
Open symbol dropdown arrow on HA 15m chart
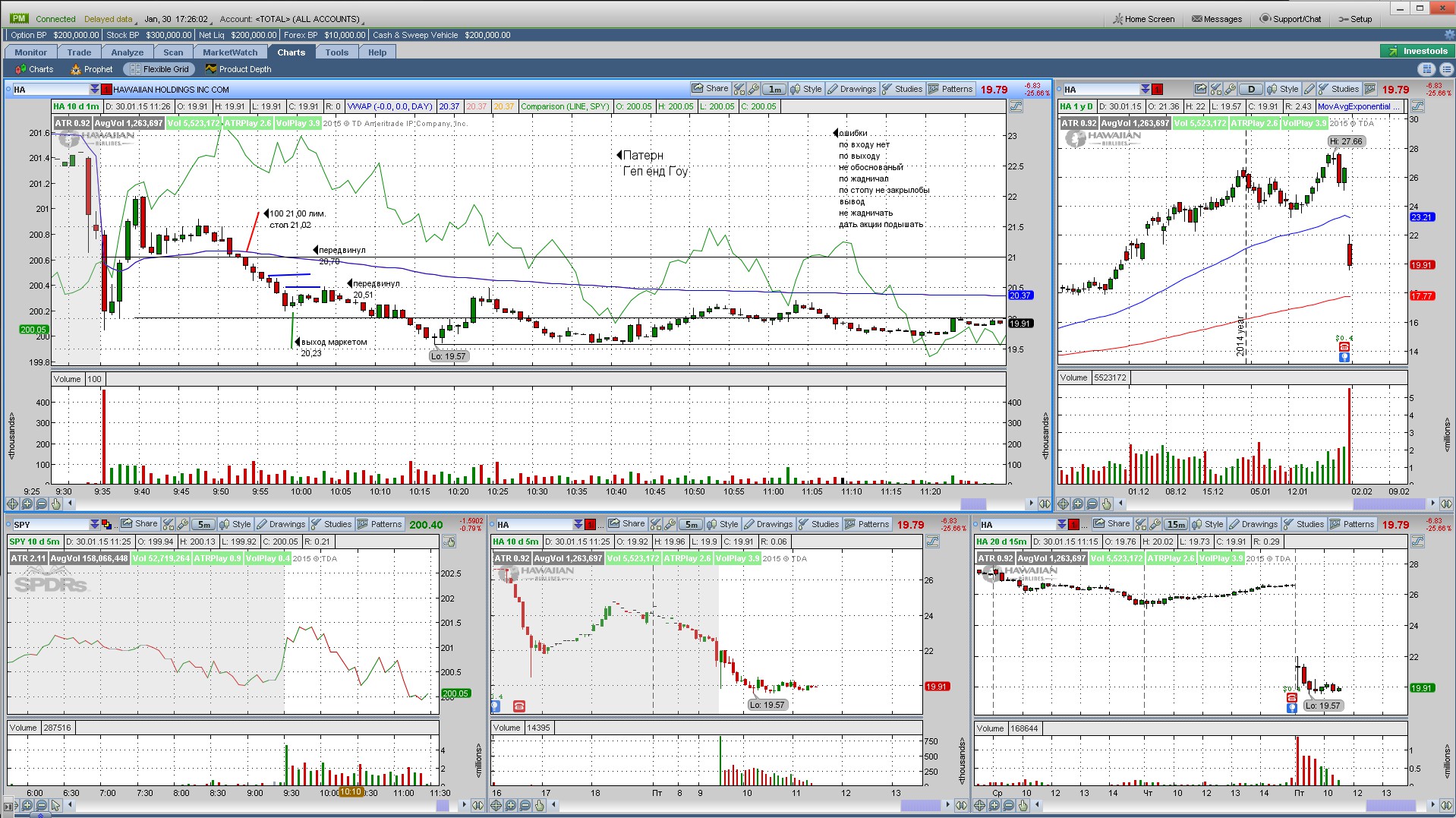1061,525
